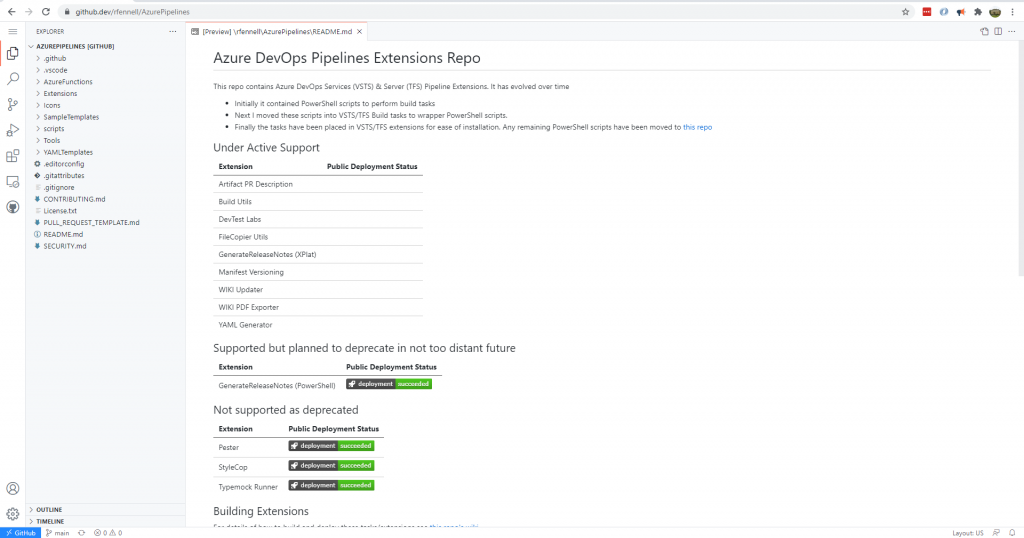Open Chrome three-dot menu
Viewport: 1024px width, 538px height.
[1013, 12]
